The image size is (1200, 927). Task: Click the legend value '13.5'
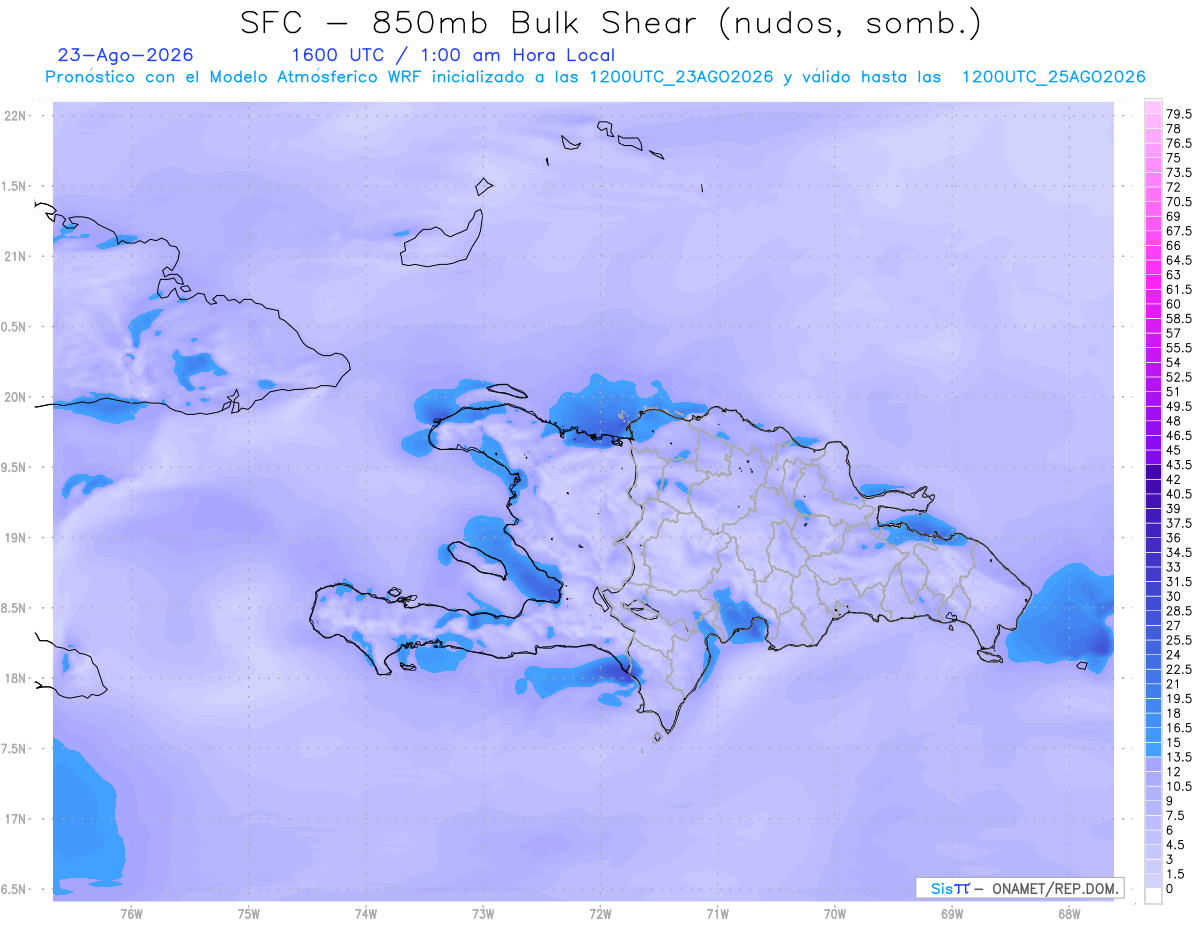[x=1179, y=757]
